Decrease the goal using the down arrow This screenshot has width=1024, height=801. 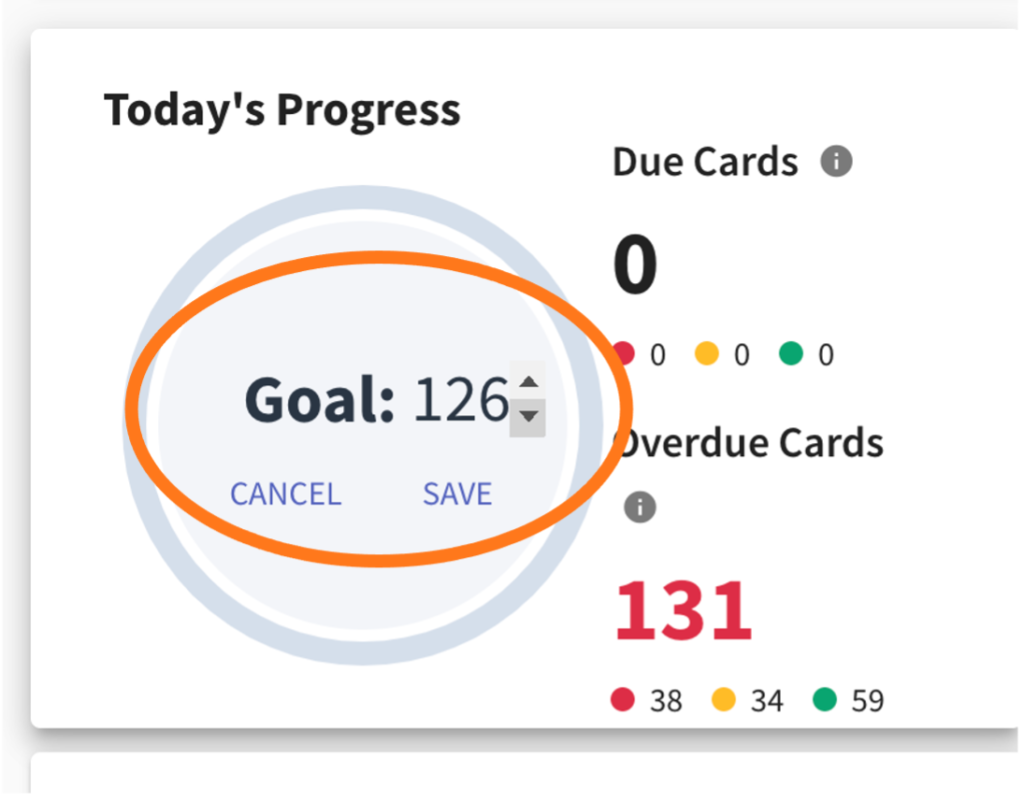click(529, 416)
